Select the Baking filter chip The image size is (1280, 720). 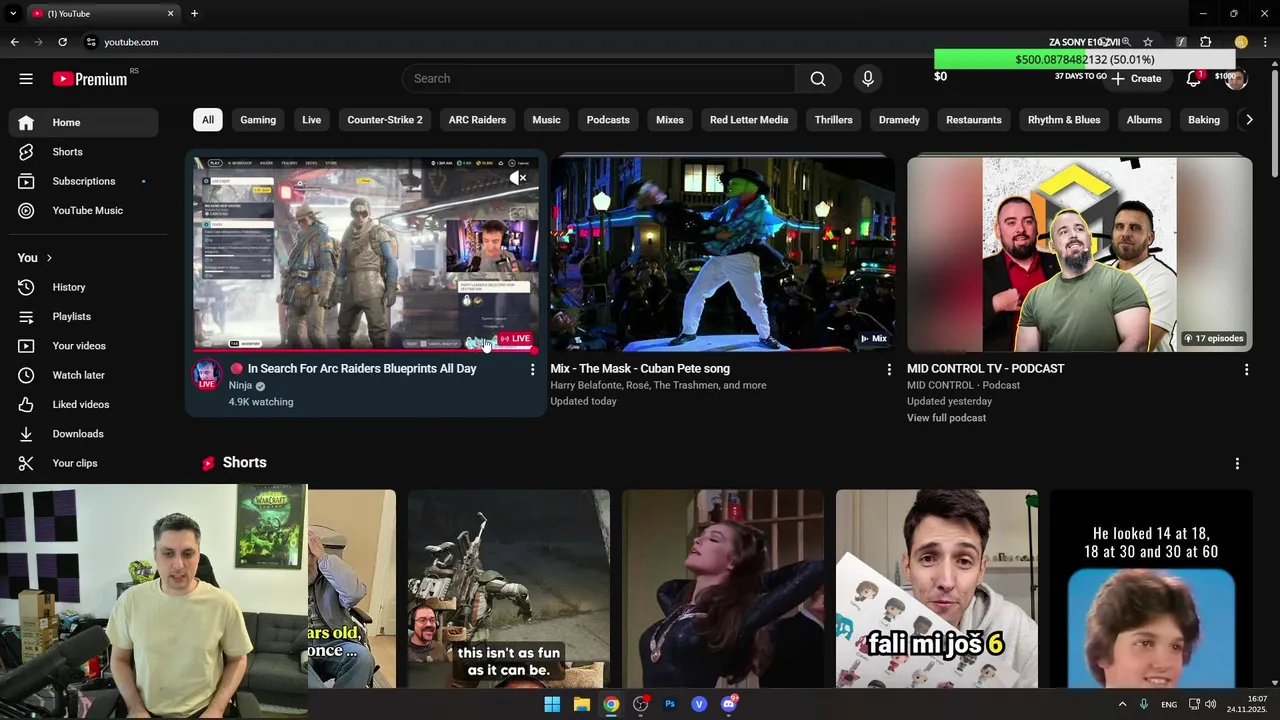pyautogui.click(x=1204, y=120)
